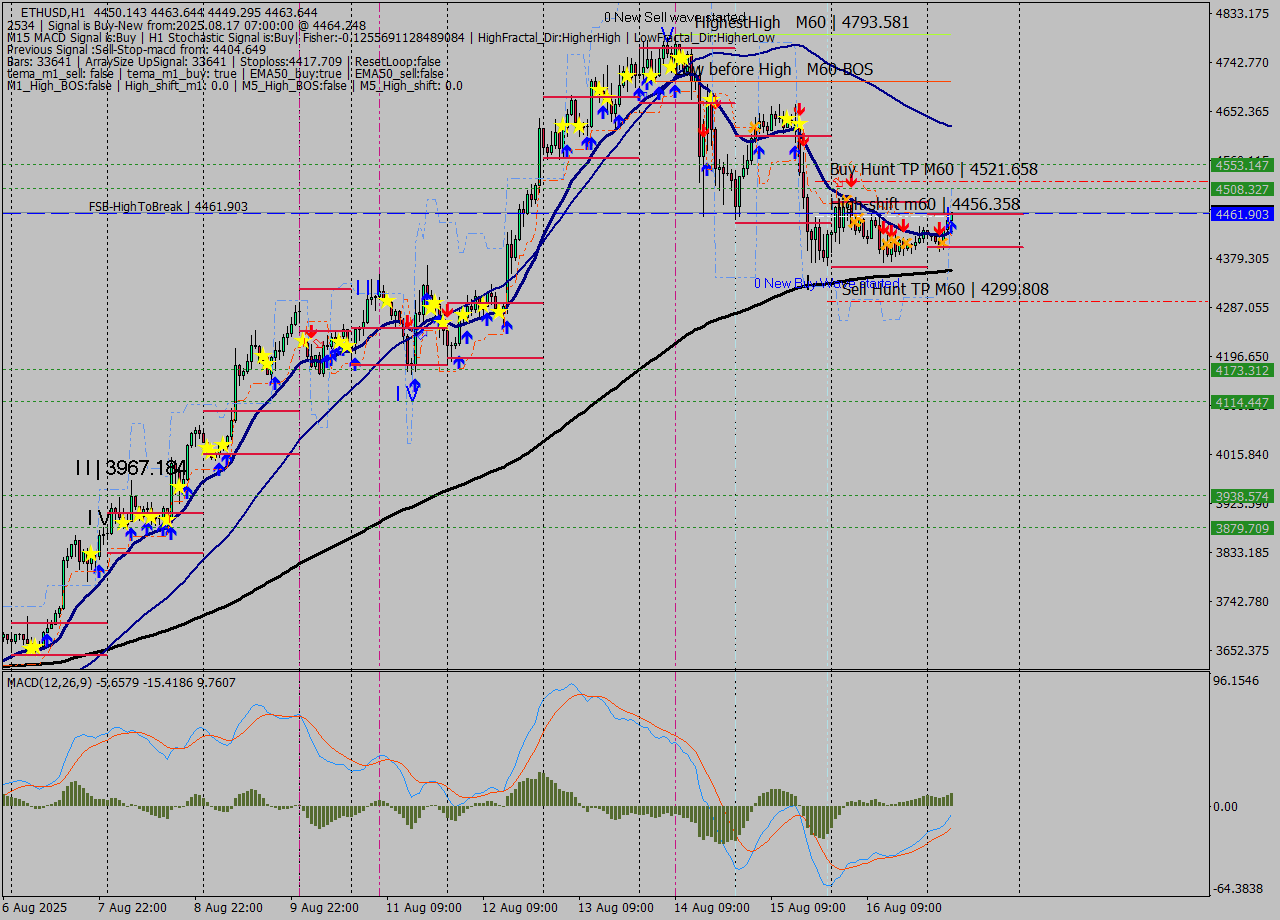Click the green 3879.709 price level tag
Viewport: 1280px width, 920px height.
(1241, 528)
